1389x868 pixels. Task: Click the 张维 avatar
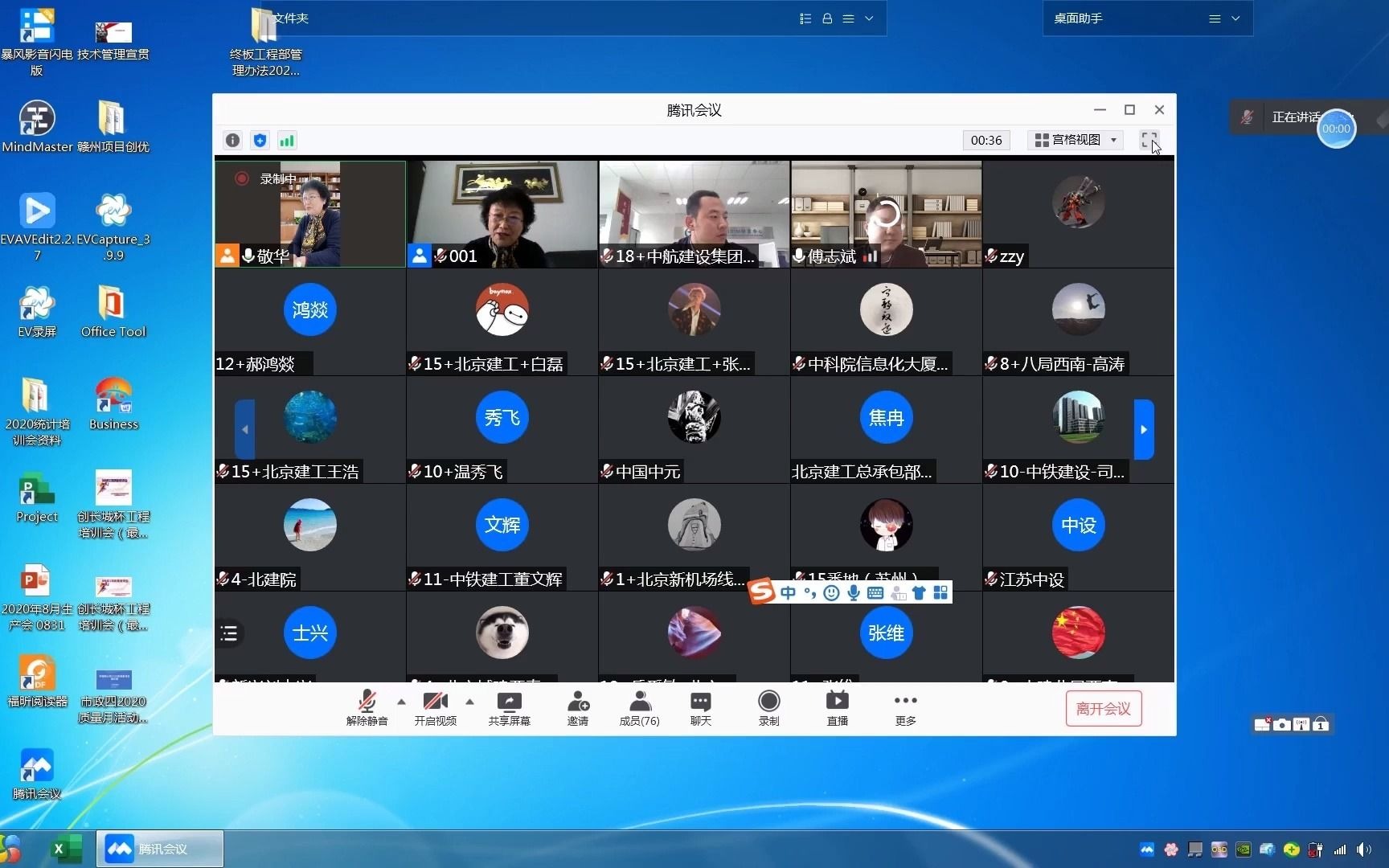(x=887, y=633)
